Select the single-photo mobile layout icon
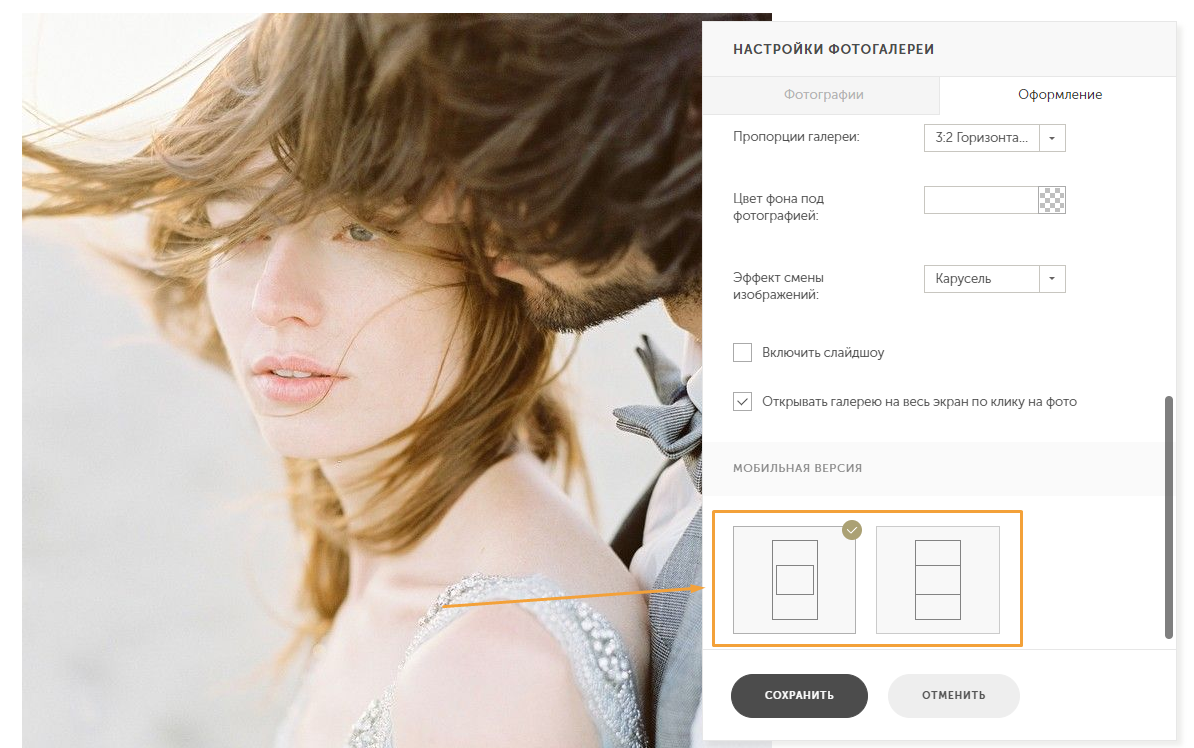This screenshot has height=748, width=1194. (794, 580)
